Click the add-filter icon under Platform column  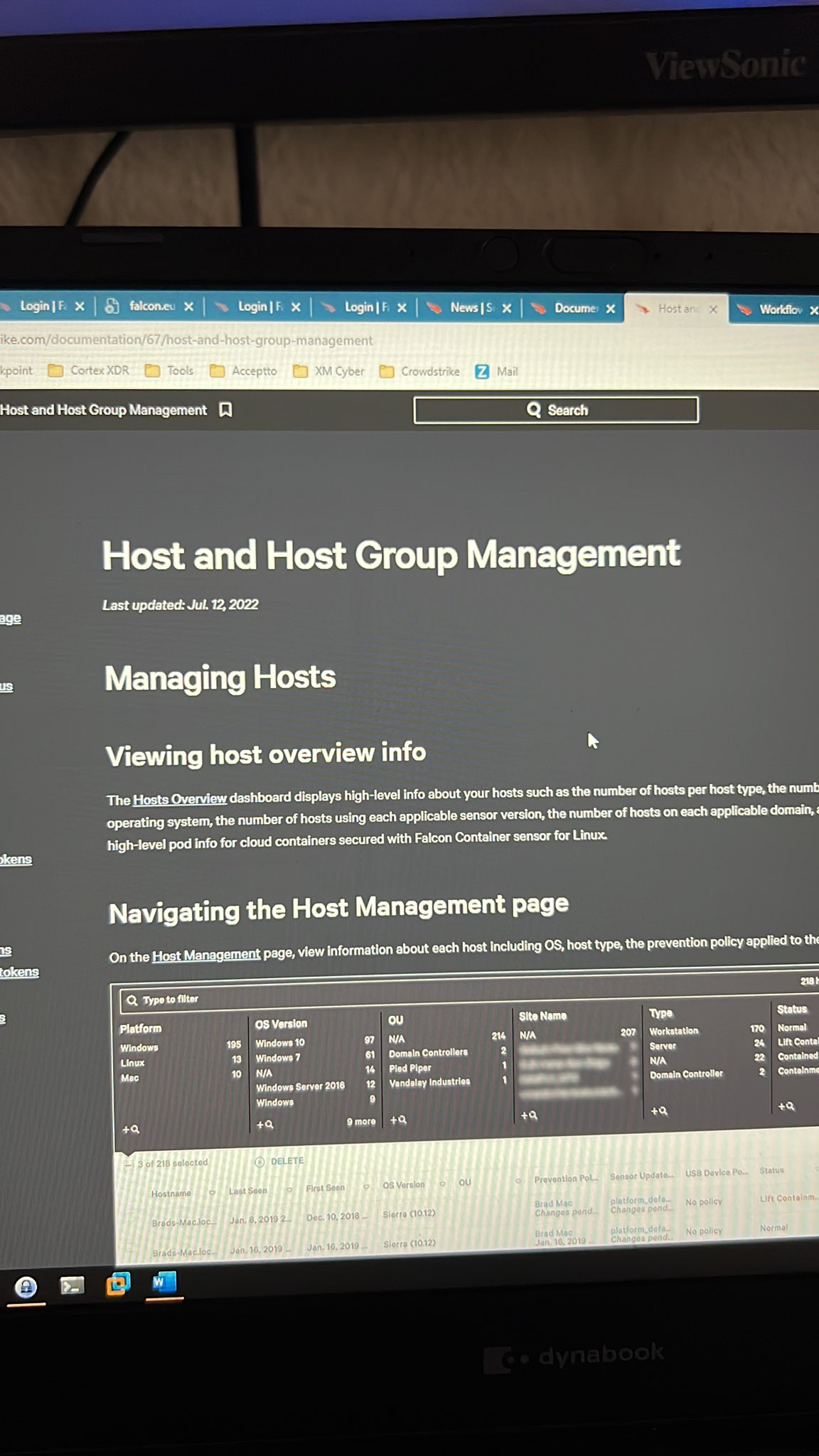point(131,1129)
